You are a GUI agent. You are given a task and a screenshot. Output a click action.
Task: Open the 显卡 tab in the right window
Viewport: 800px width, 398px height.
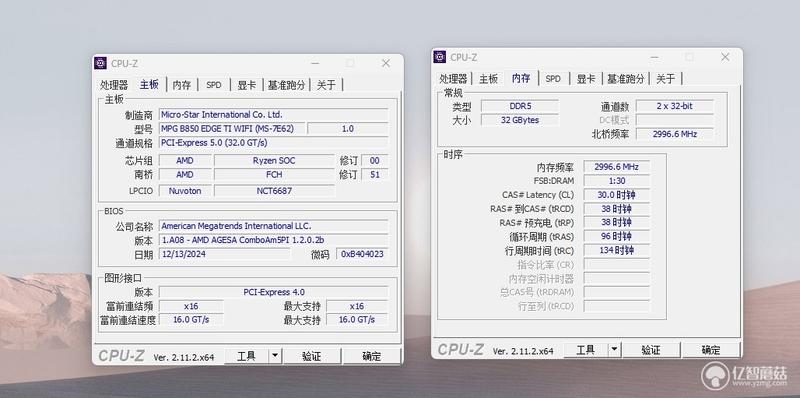[x=586, y=79]
